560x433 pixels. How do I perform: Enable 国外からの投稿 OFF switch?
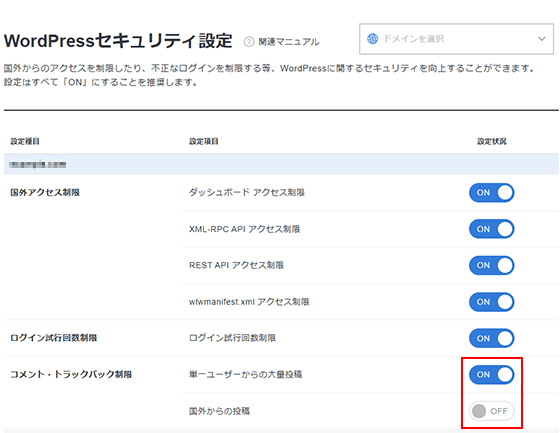(491, 411)
